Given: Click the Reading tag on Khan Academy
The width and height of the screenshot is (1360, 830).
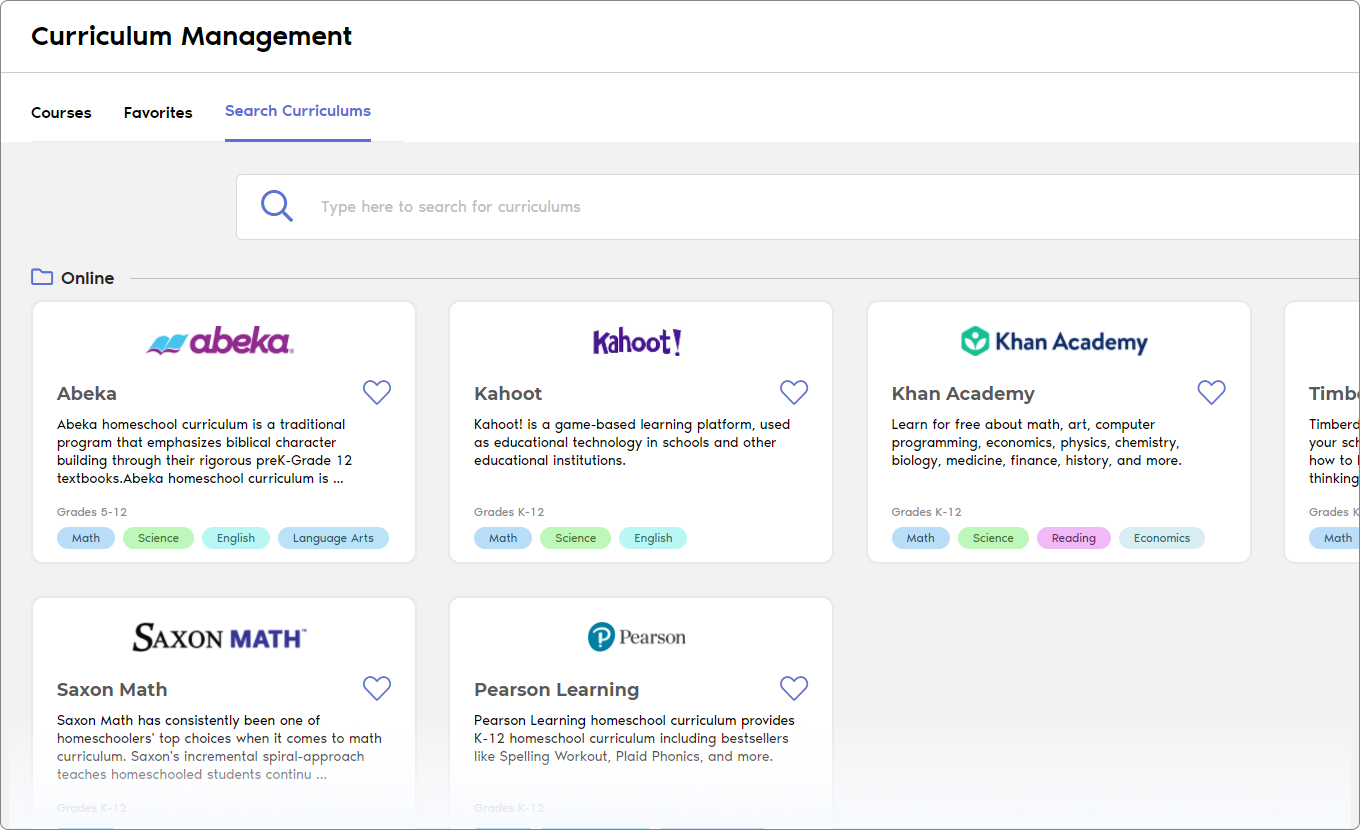Looking at the screenshot, I should click(1074, 538).
